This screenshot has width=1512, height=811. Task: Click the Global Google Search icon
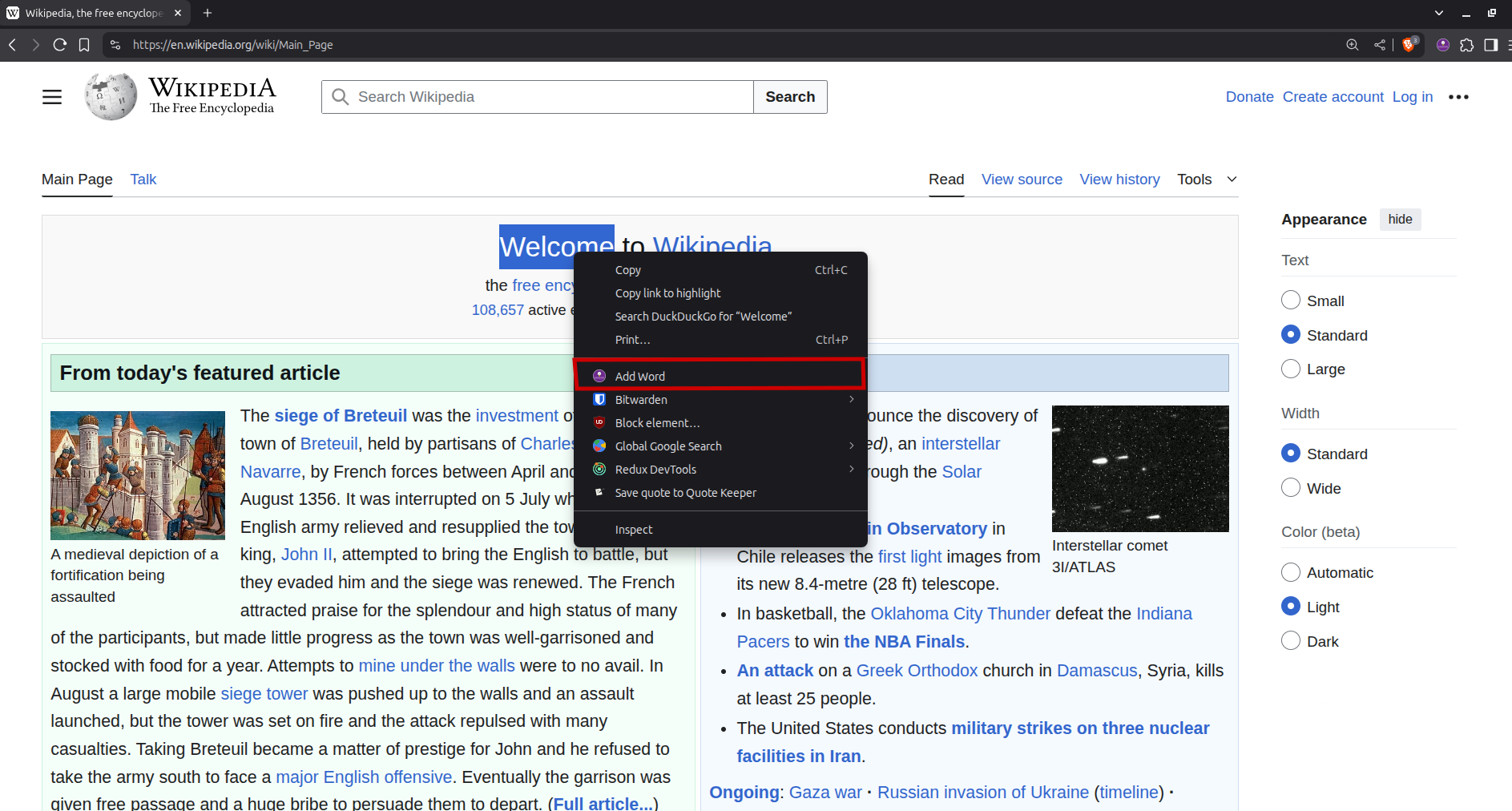tap(599, 446)
